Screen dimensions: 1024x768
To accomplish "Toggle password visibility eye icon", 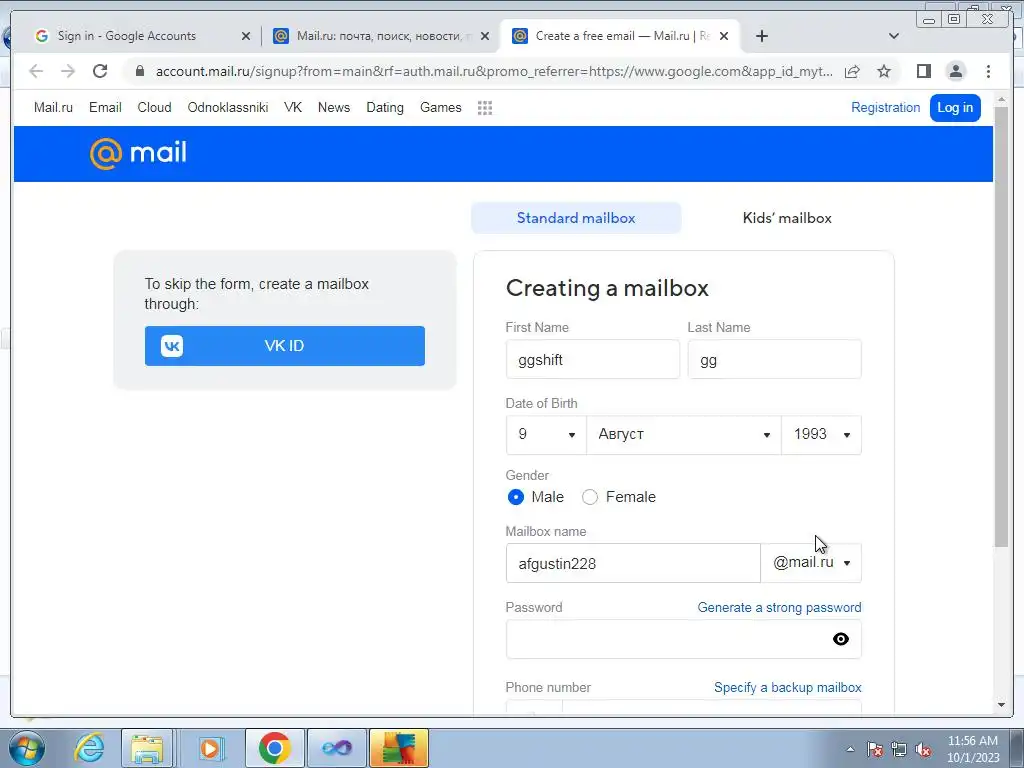I will click(840, 639).
